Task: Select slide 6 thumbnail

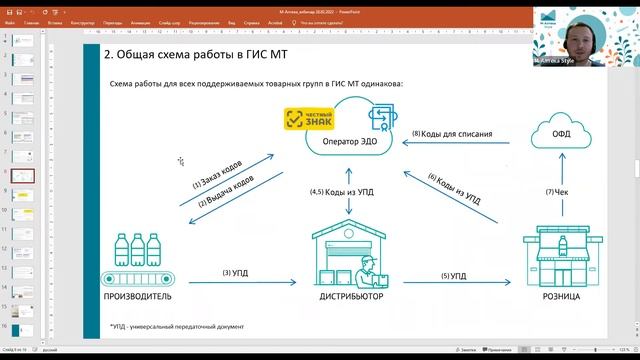Action: 22,137
